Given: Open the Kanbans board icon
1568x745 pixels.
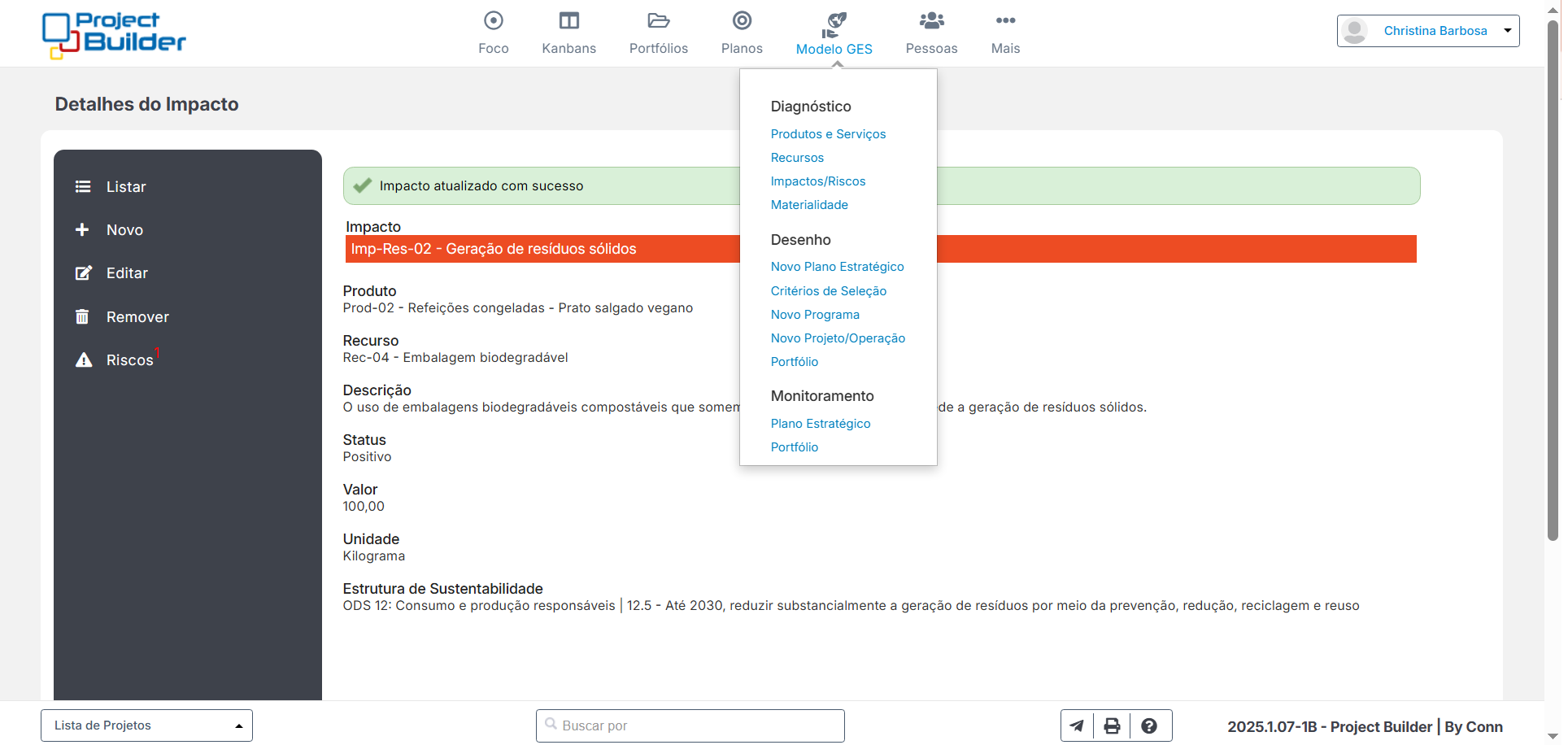Looking at the screenshot, I should [569, 20].
